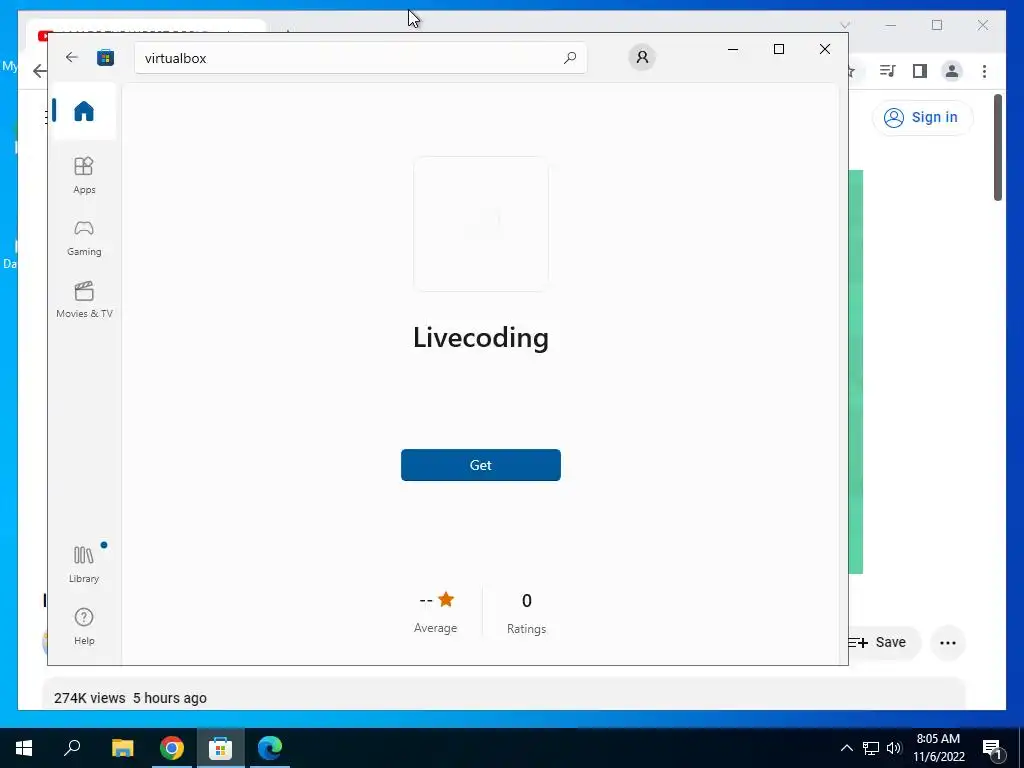Get the Livecoding app
This screenshot has width=1024, height=768.
[x=481, y=465]
